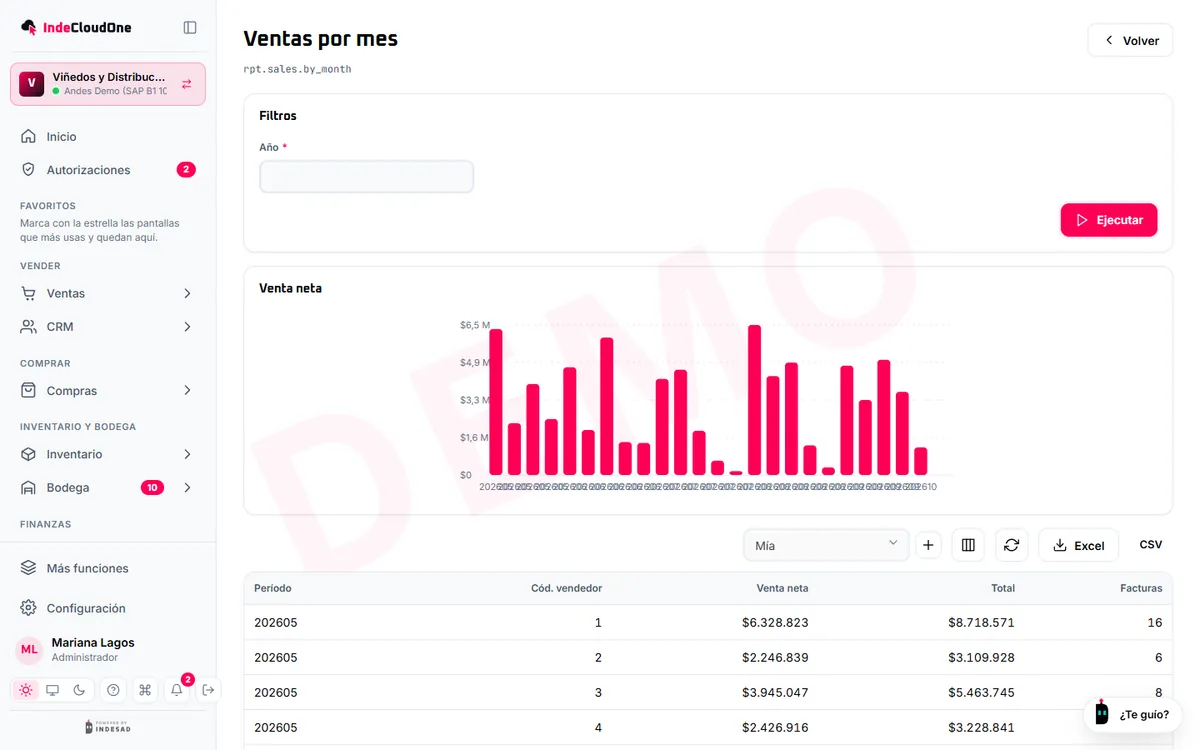The image size is (1200, 750).
Task: Click the Facturas value 16
Action: click(1155, 622)
